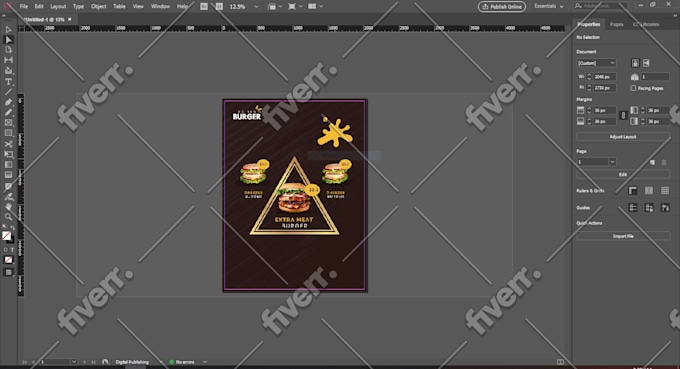Image resolution: width=680 pixels, height=369 pixels.
Task: Toggle the margin link chain icon
Action: 623,115
